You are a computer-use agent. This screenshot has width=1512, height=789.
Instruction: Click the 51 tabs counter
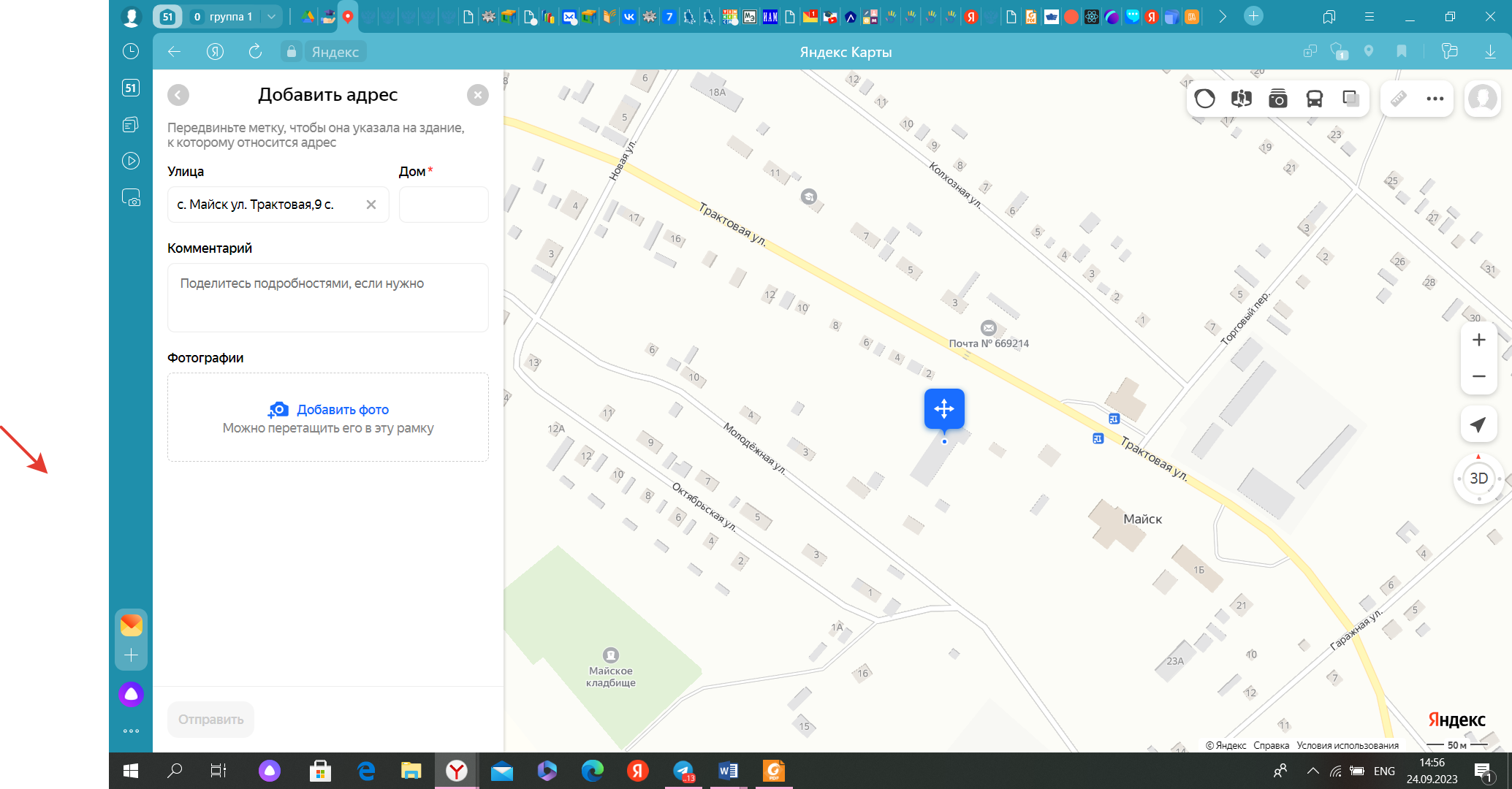pyautogui.click(x=167, y=17)
